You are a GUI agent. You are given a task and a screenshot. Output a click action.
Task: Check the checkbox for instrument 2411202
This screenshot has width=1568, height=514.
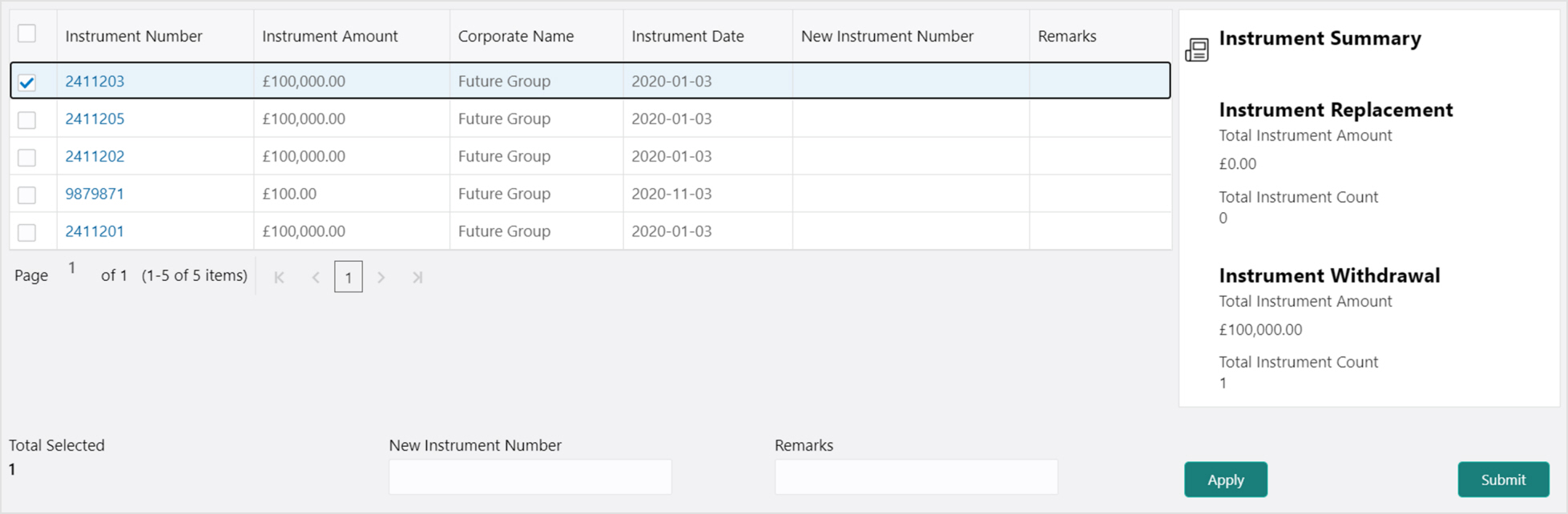pos(27,158)
